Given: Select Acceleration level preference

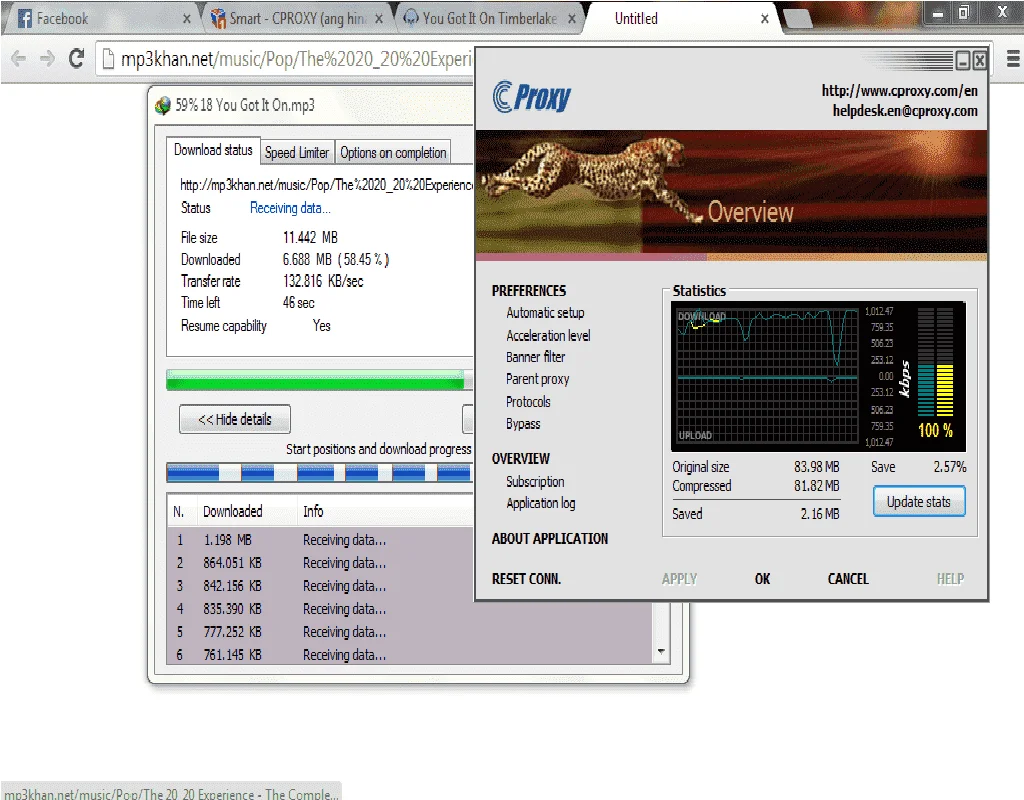Looking at the screenshot, I should [548, 336].
